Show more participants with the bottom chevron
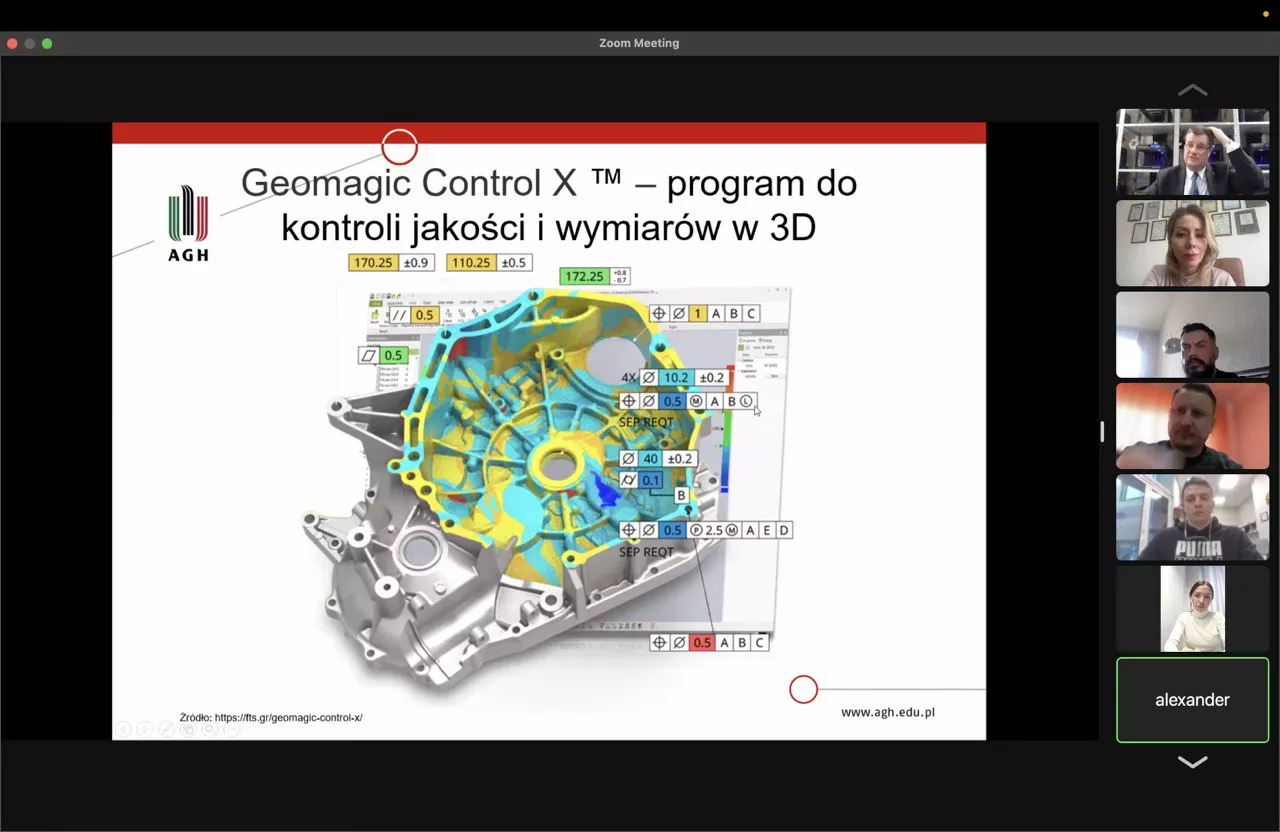The image size is (1280, 832). 1192,762
